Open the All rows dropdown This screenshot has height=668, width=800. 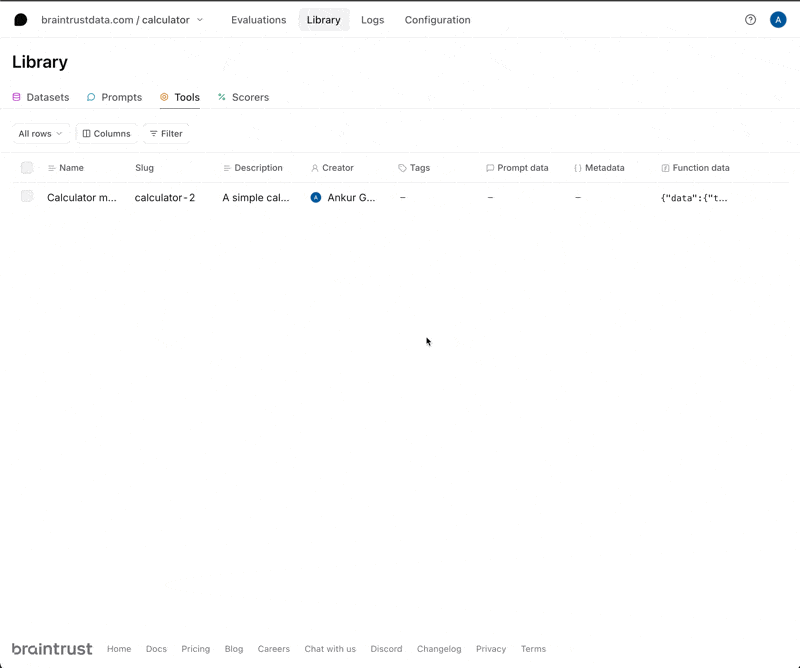click(x=41, y=134)
